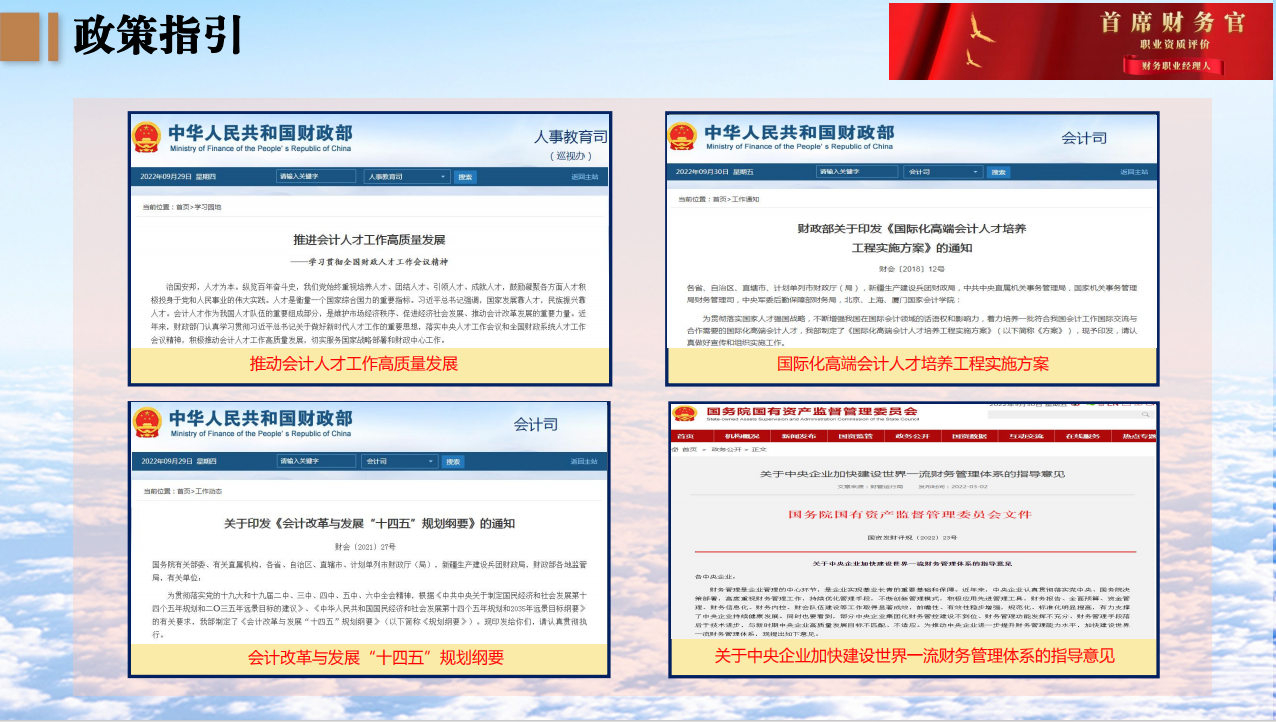Click the 搜索 button in the 十四五 screenshot
This screenshot has height=722, width=1276.
453,461
